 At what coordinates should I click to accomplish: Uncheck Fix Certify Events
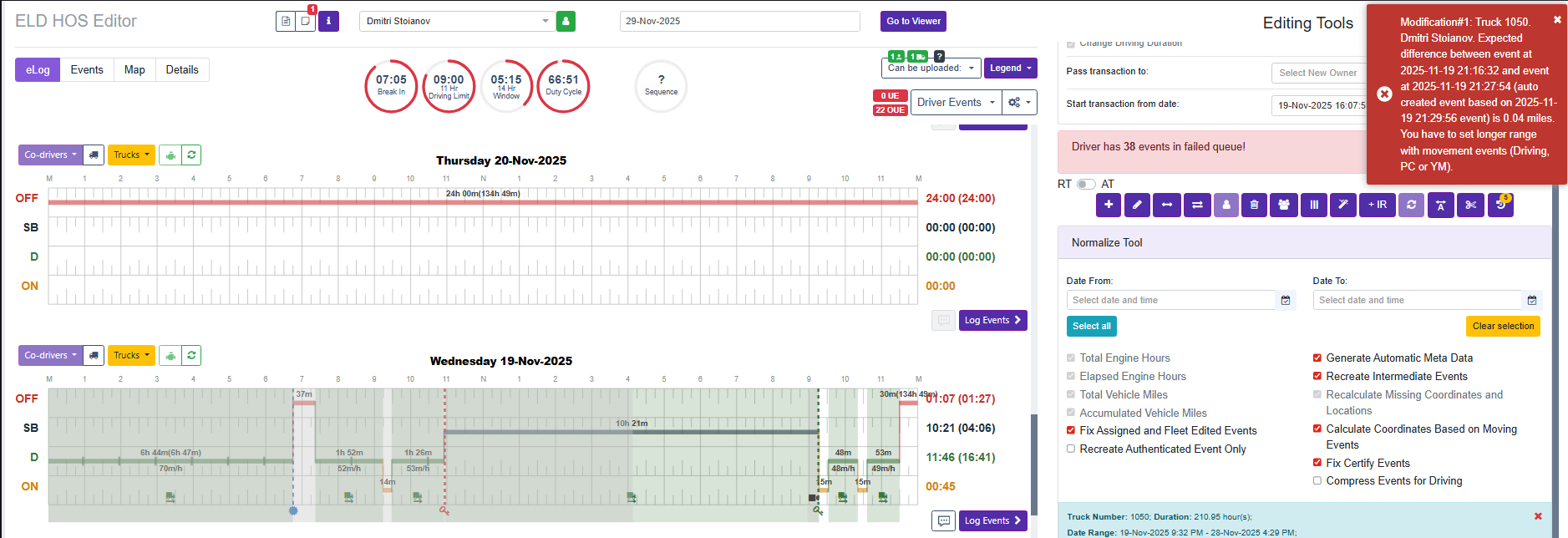click(1317, 463)
